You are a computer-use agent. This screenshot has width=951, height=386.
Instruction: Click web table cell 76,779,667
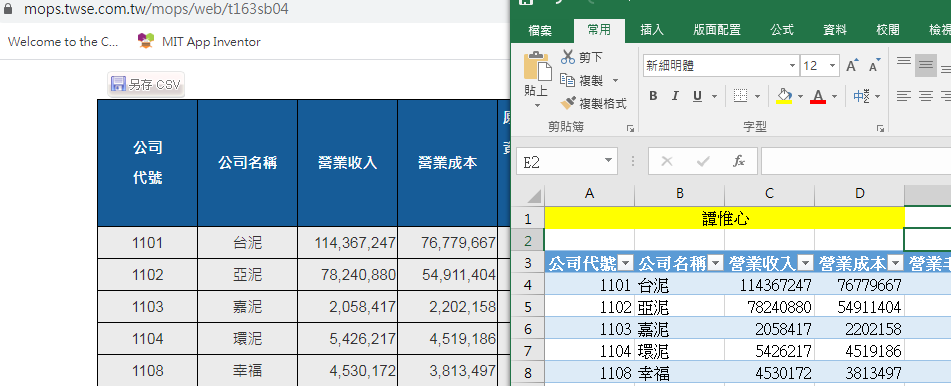coord(448,243)
